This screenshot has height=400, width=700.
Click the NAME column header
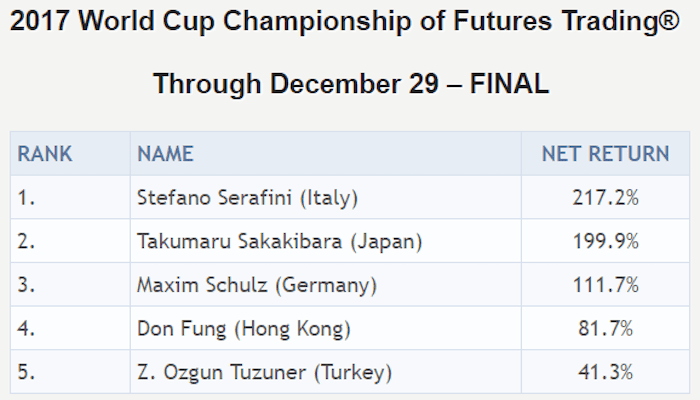tap(325, 154)
